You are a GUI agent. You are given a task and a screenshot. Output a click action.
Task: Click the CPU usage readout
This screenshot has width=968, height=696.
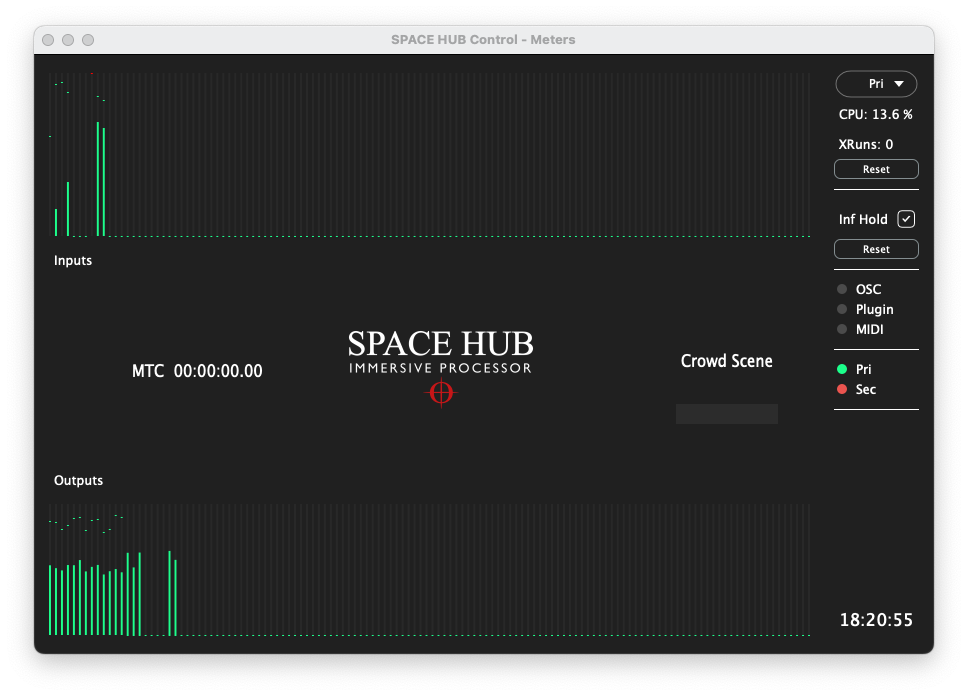tap(875, 114)
